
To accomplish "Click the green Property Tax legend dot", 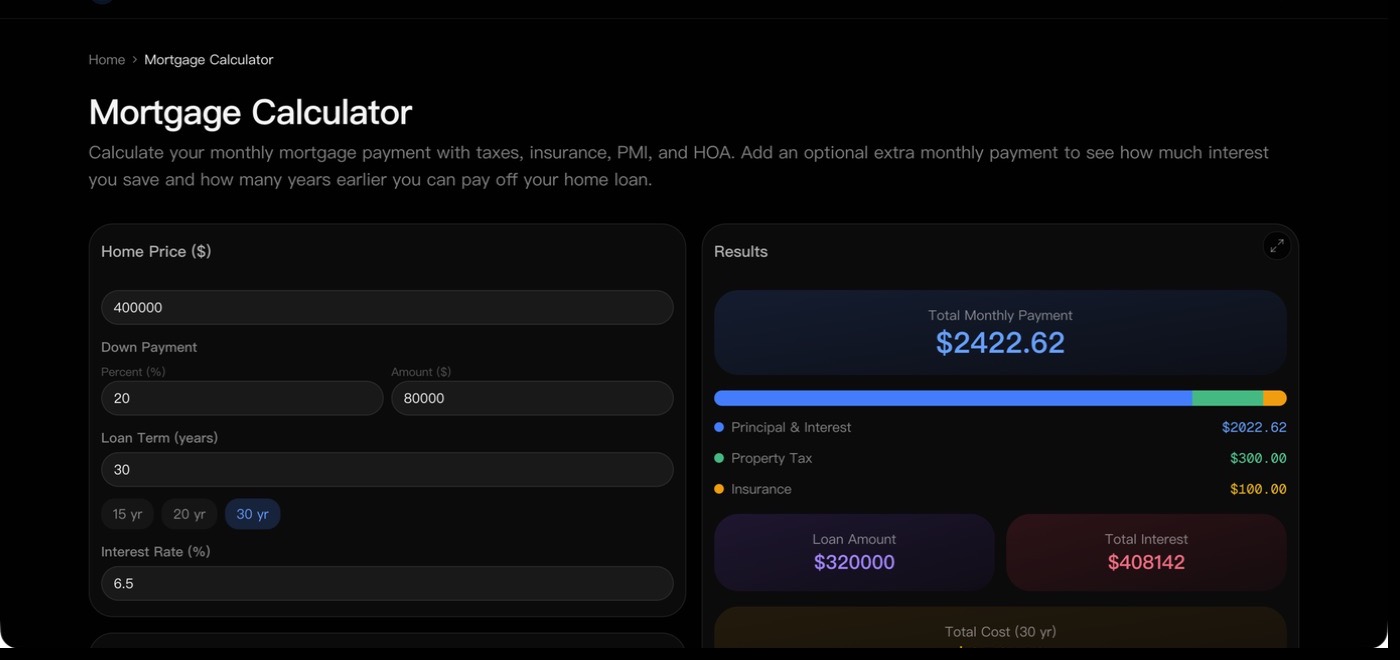I will [719, 458].
